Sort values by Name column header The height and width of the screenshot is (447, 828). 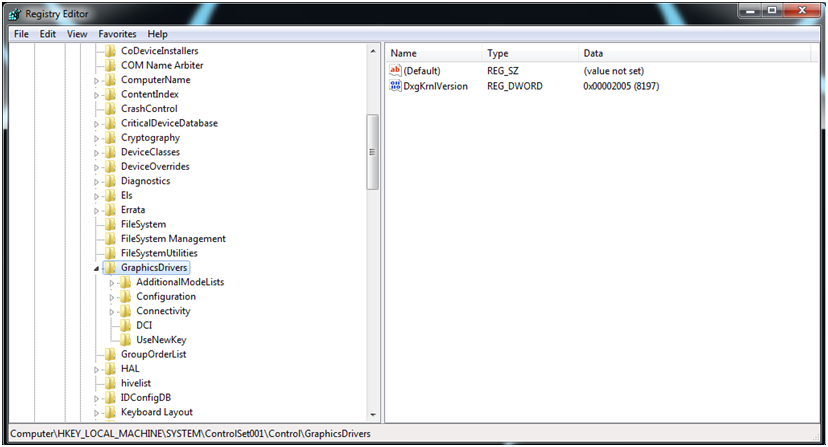[432, 53]
